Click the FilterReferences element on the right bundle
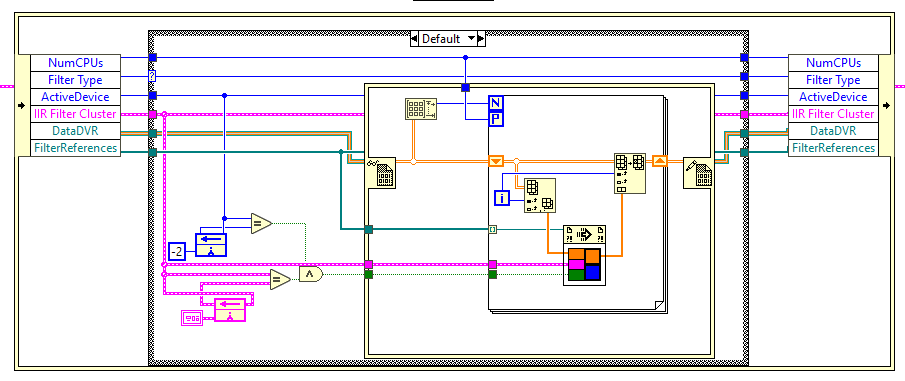The width and height of the screenshot is (905, 381). 833,148
